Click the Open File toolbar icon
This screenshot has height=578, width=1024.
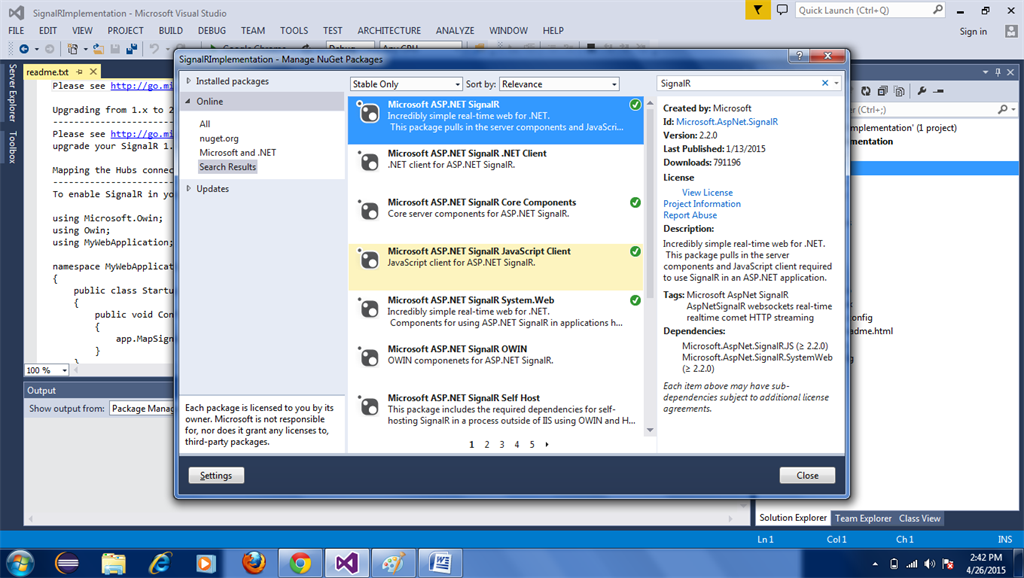(x=98, y=48)
